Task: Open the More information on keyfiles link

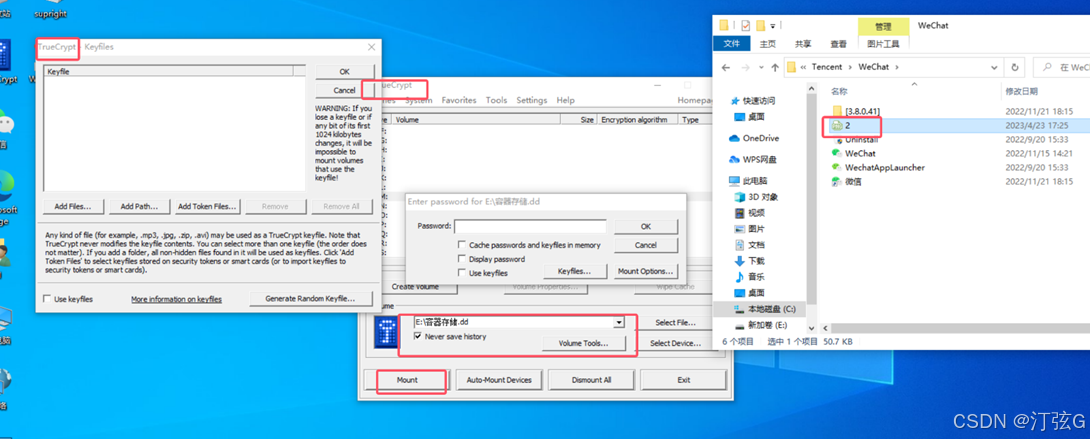Action: (x=177, y=299)
